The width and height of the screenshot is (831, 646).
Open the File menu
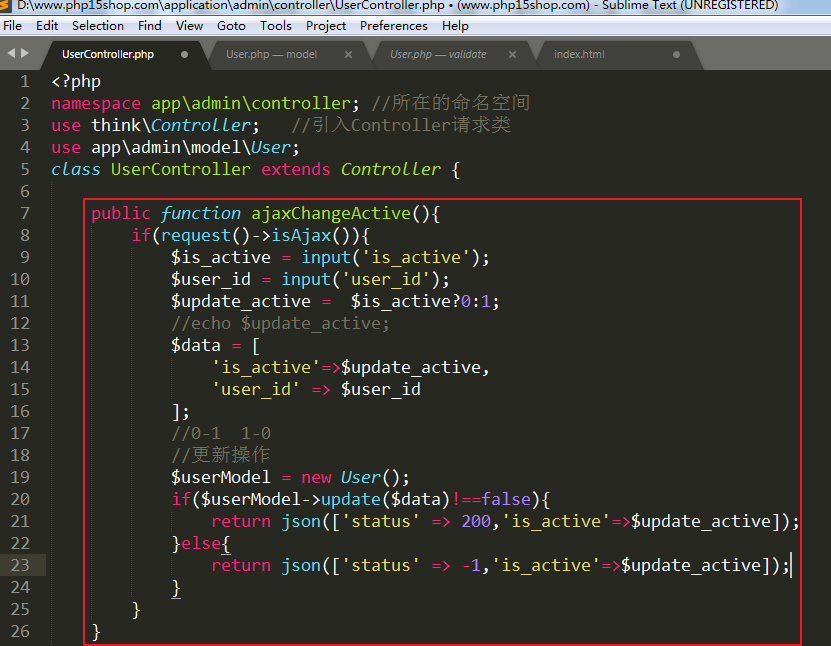pos(12,26)
